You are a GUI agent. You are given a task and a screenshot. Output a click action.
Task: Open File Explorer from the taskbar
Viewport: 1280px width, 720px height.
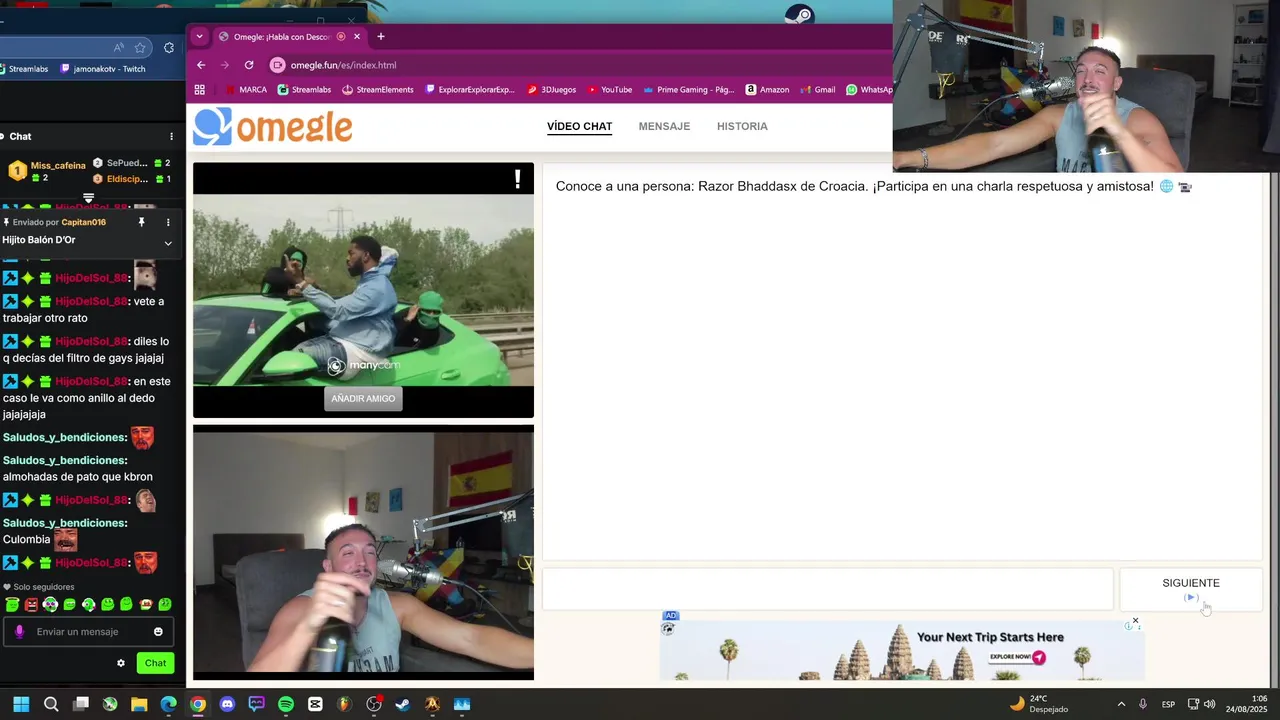point(139,704)
